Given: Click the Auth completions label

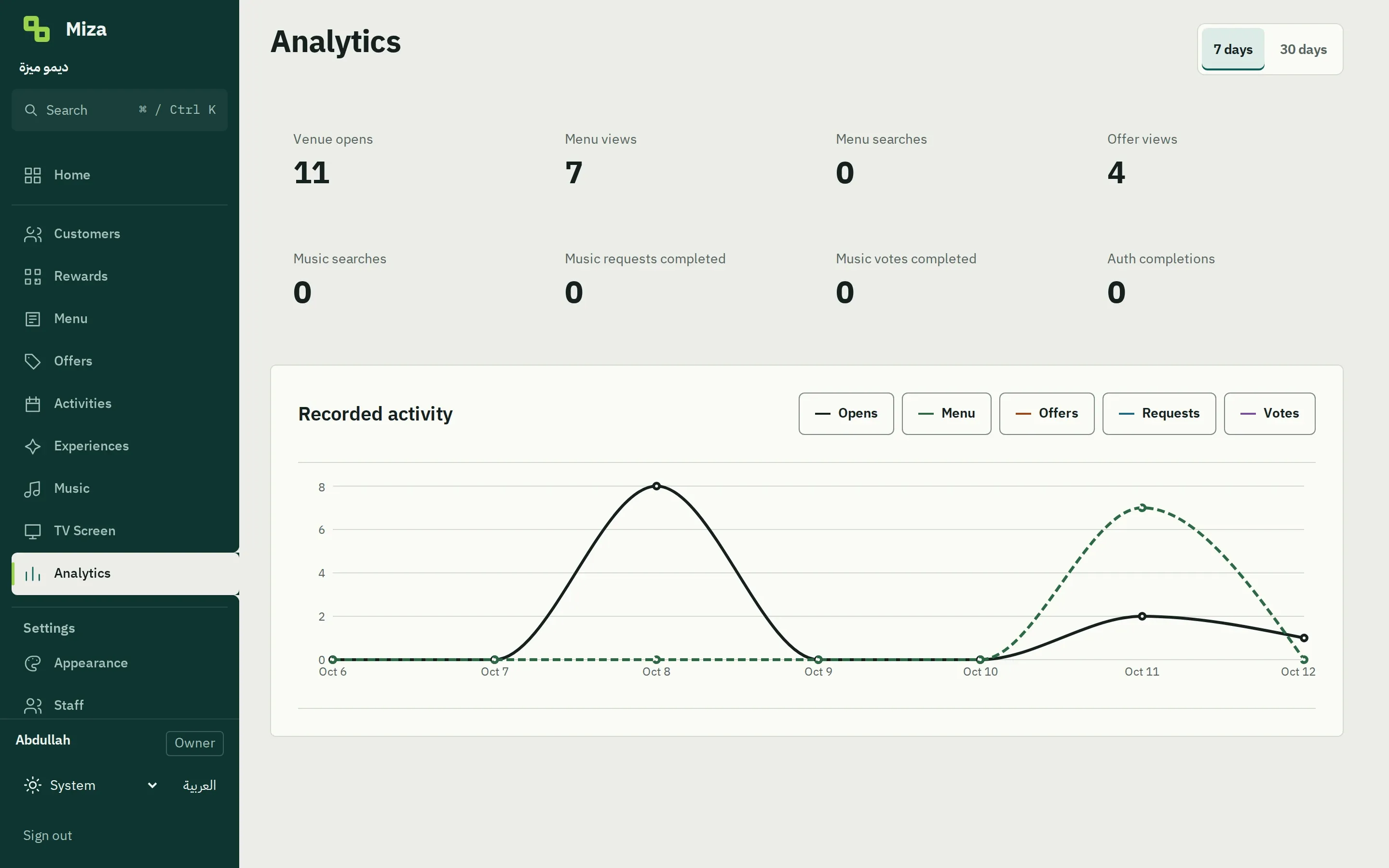Looking at the screenshot, I should tap(1160, 259).
